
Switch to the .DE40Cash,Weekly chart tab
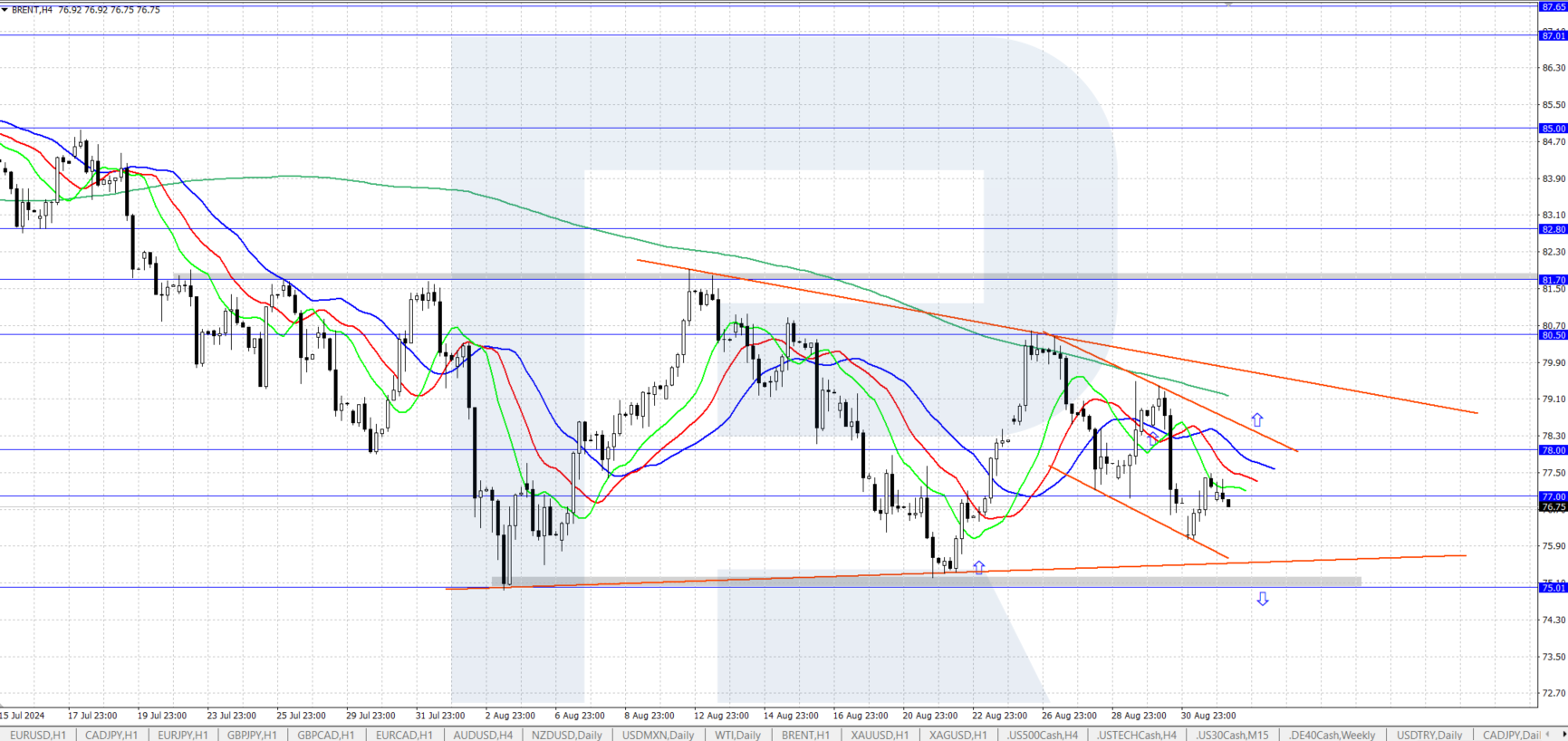point(1332,735)
